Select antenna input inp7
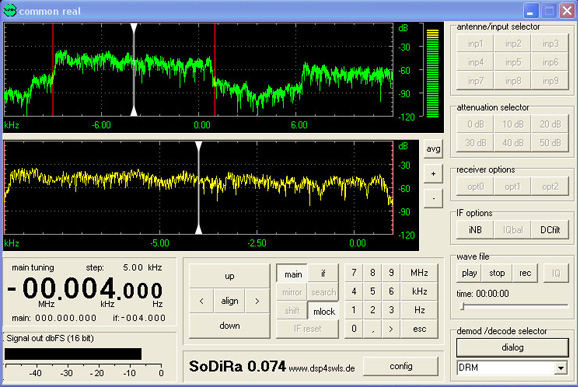 tap(475, 80)
